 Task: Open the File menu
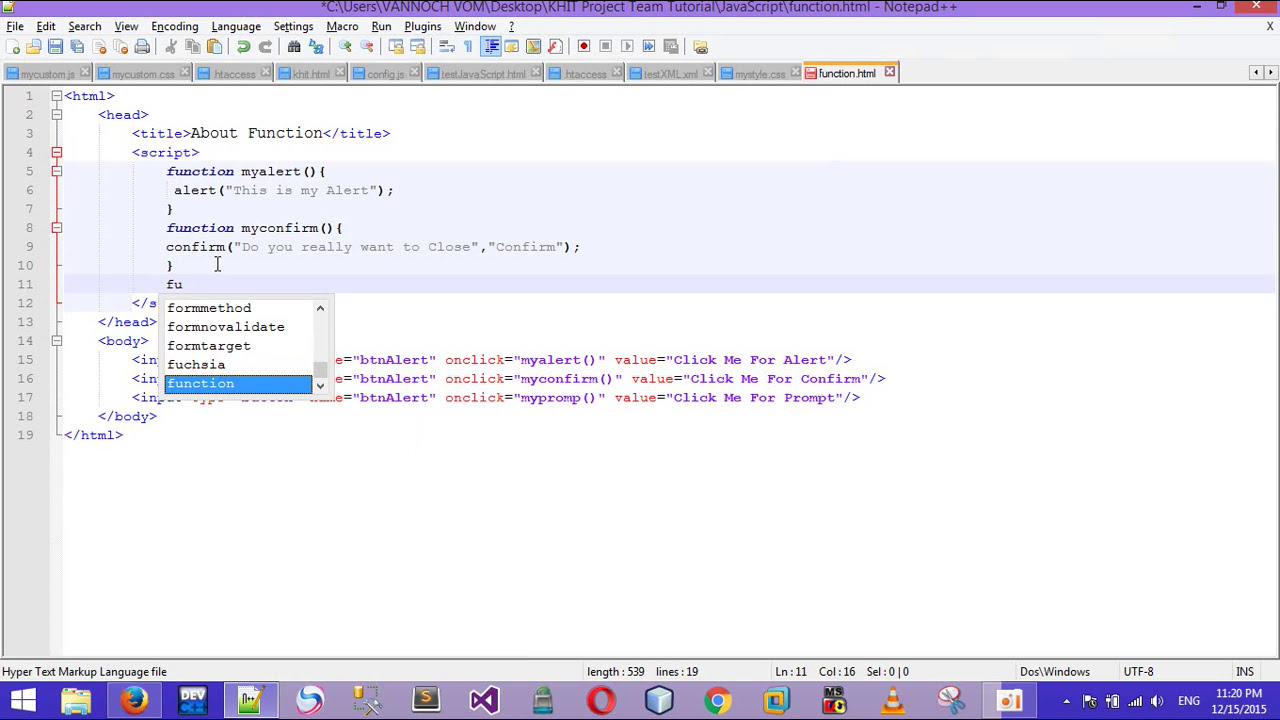(x=15, y=26)
